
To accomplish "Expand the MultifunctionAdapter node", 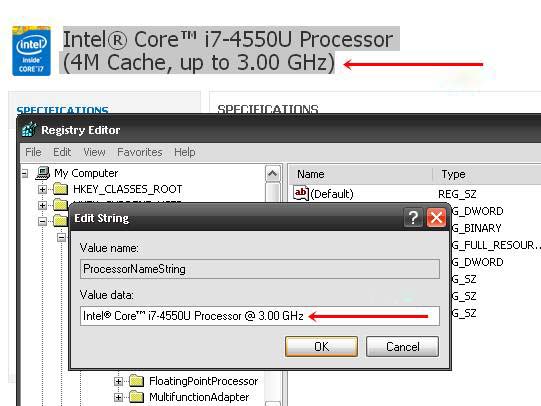I will pos(118,397).
